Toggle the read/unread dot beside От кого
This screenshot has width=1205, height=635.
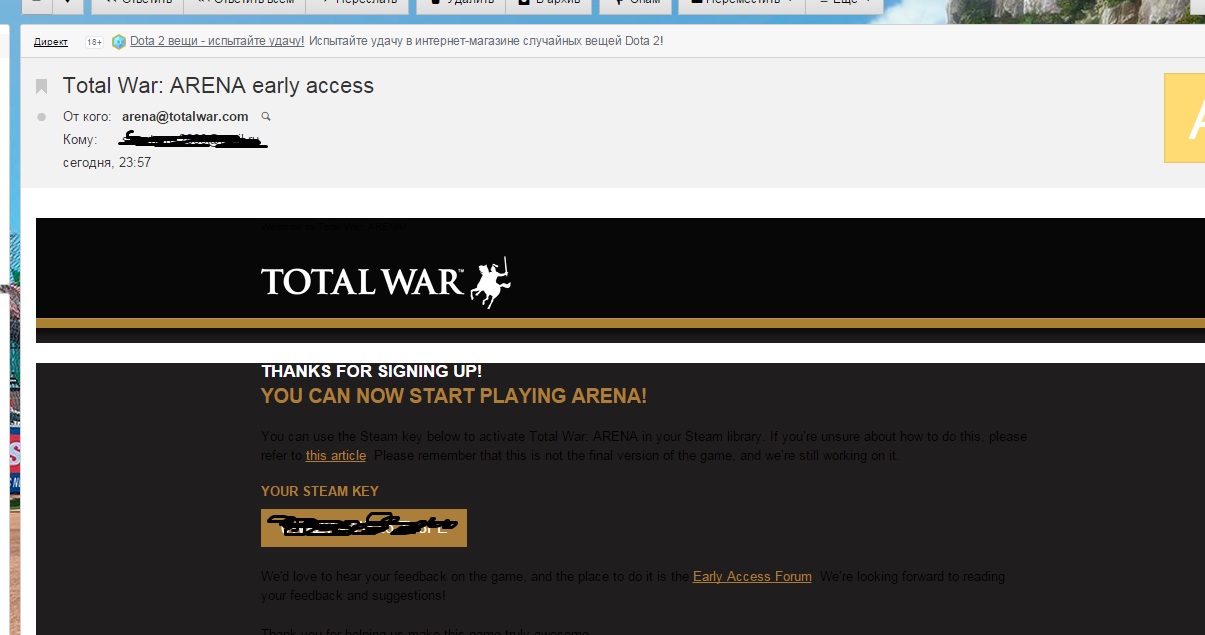41,117
